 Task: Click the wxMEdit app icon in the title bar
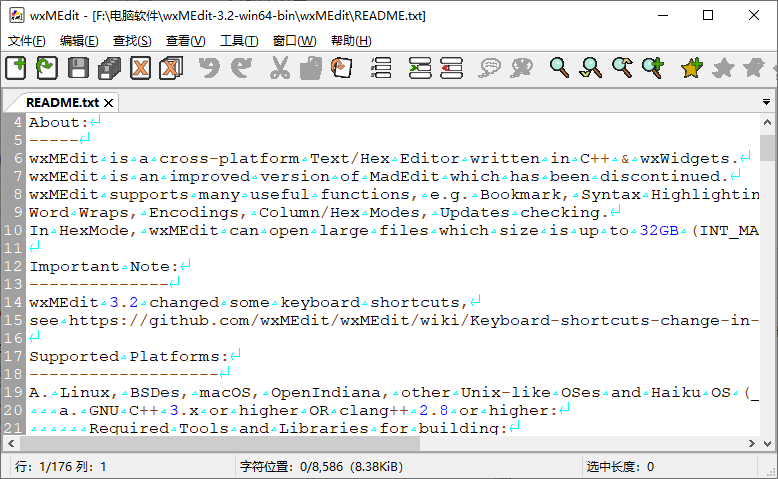click(16, 15)
